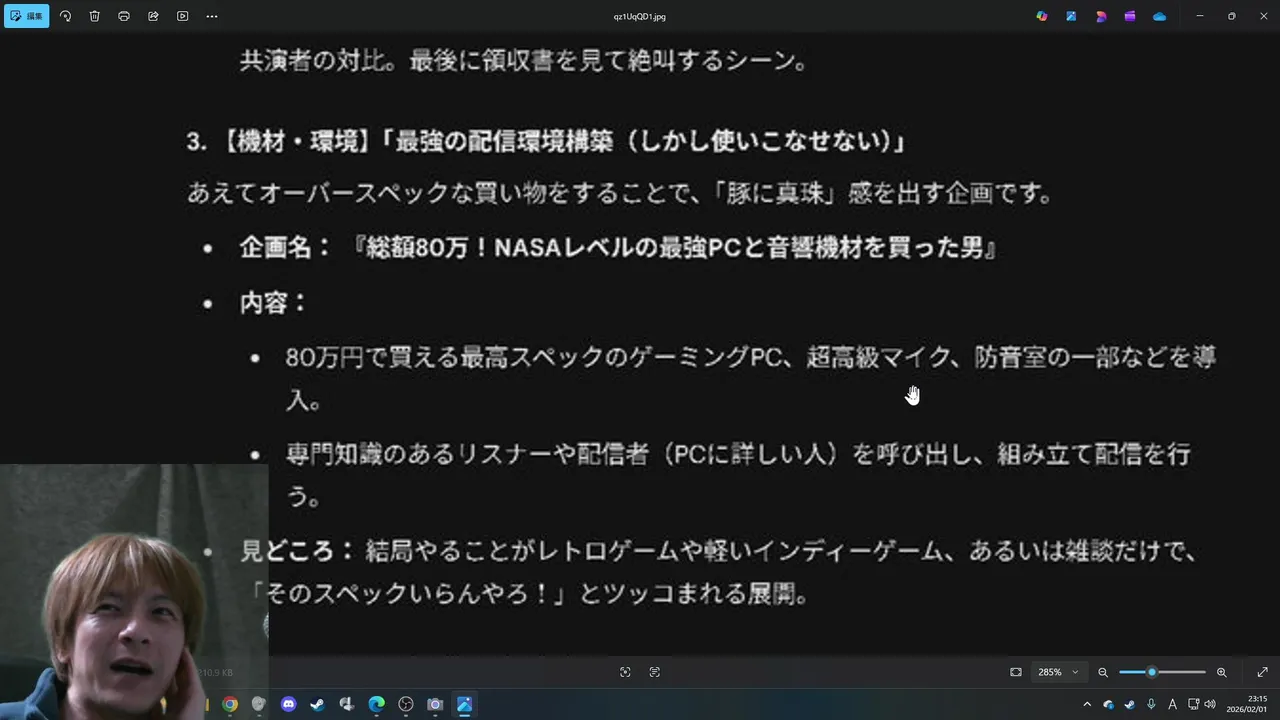Open Clipchamp icon in title bar
Image resolution: width=1280 pixels, height=720 pixels.
1101,16
